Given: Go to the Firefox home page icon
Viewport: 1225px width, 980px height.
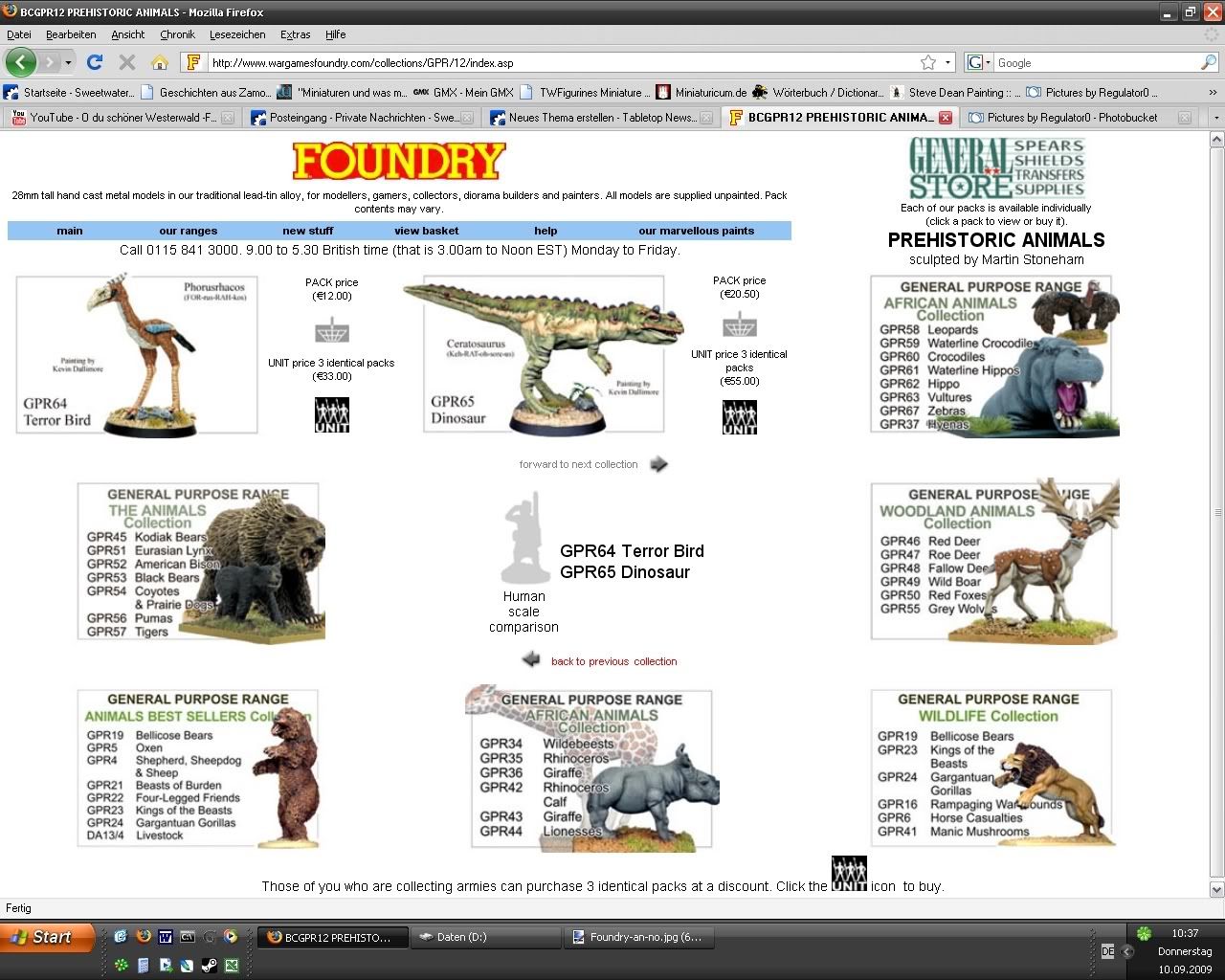Looking at the screenshot, I should 159,62.
